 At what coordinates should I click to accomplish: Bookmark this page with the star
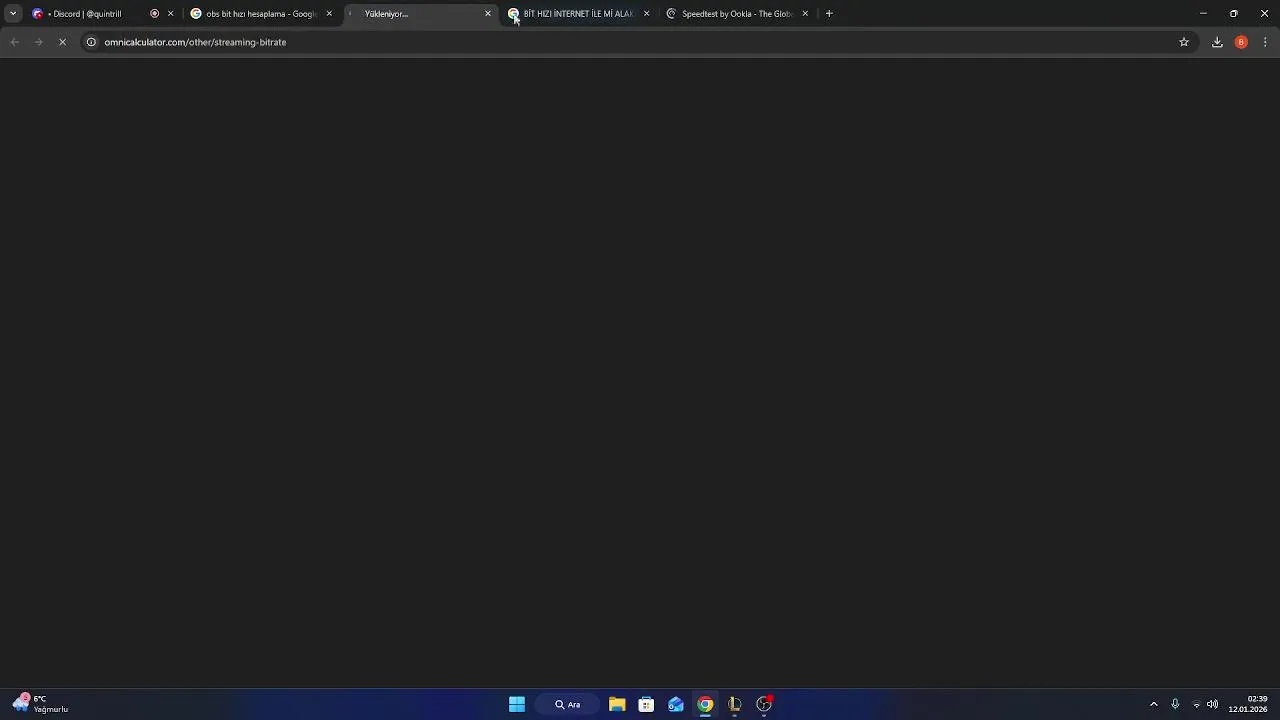(x=1184, y=42)
